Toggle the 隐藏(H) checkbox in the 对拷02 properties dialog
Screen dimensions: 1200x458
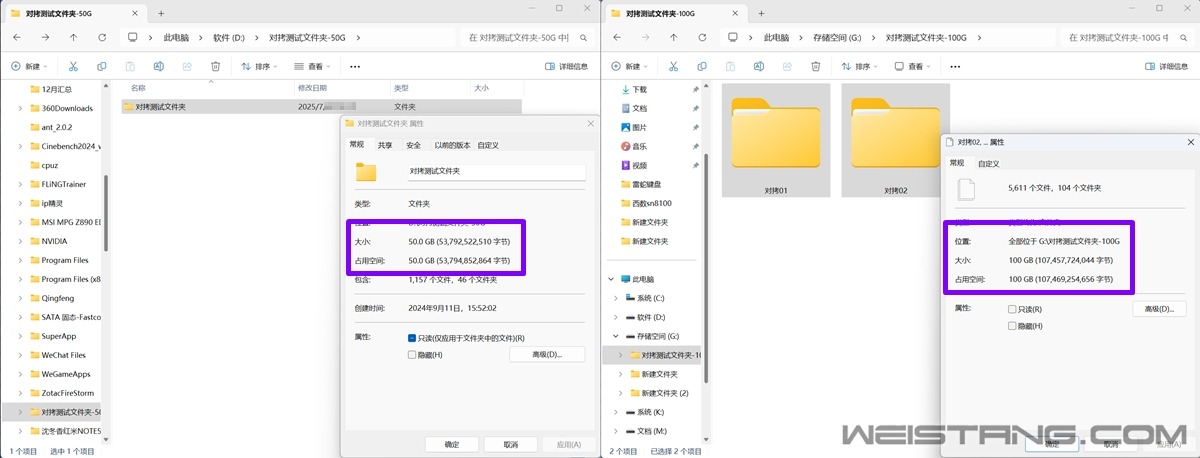1012,326
